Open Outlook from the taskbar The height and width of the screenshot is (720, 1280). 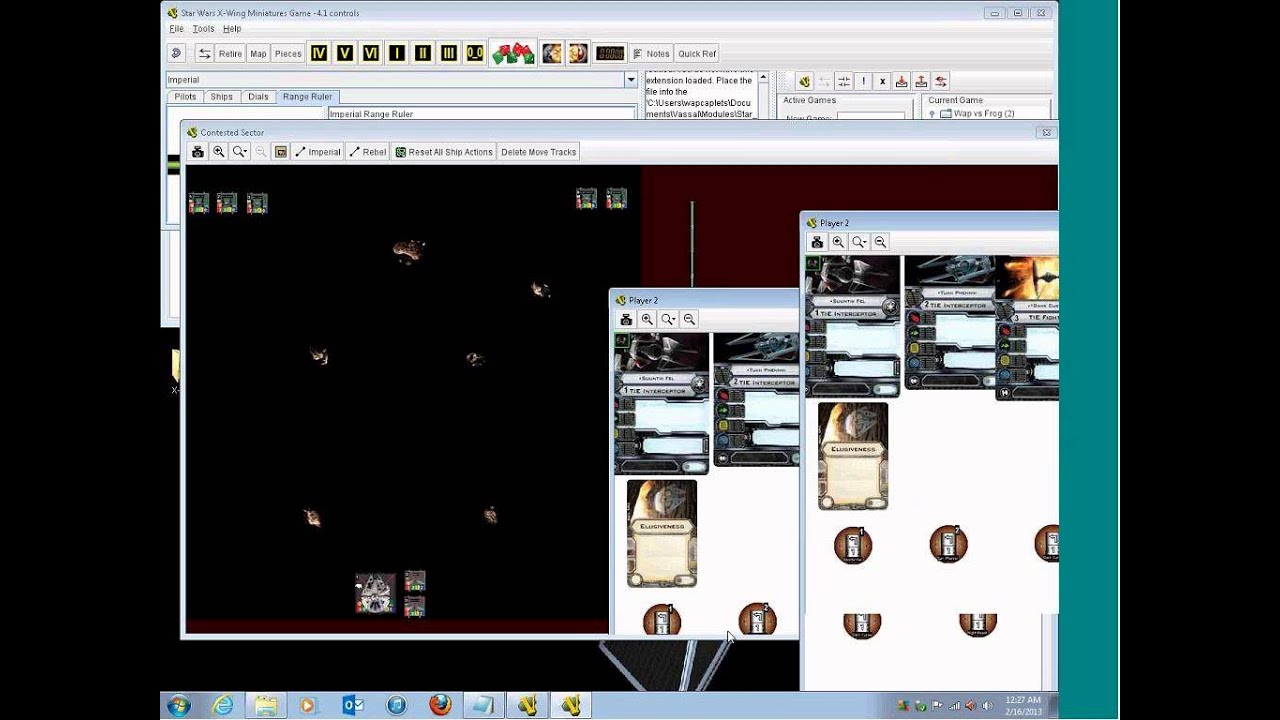[353, 705]
